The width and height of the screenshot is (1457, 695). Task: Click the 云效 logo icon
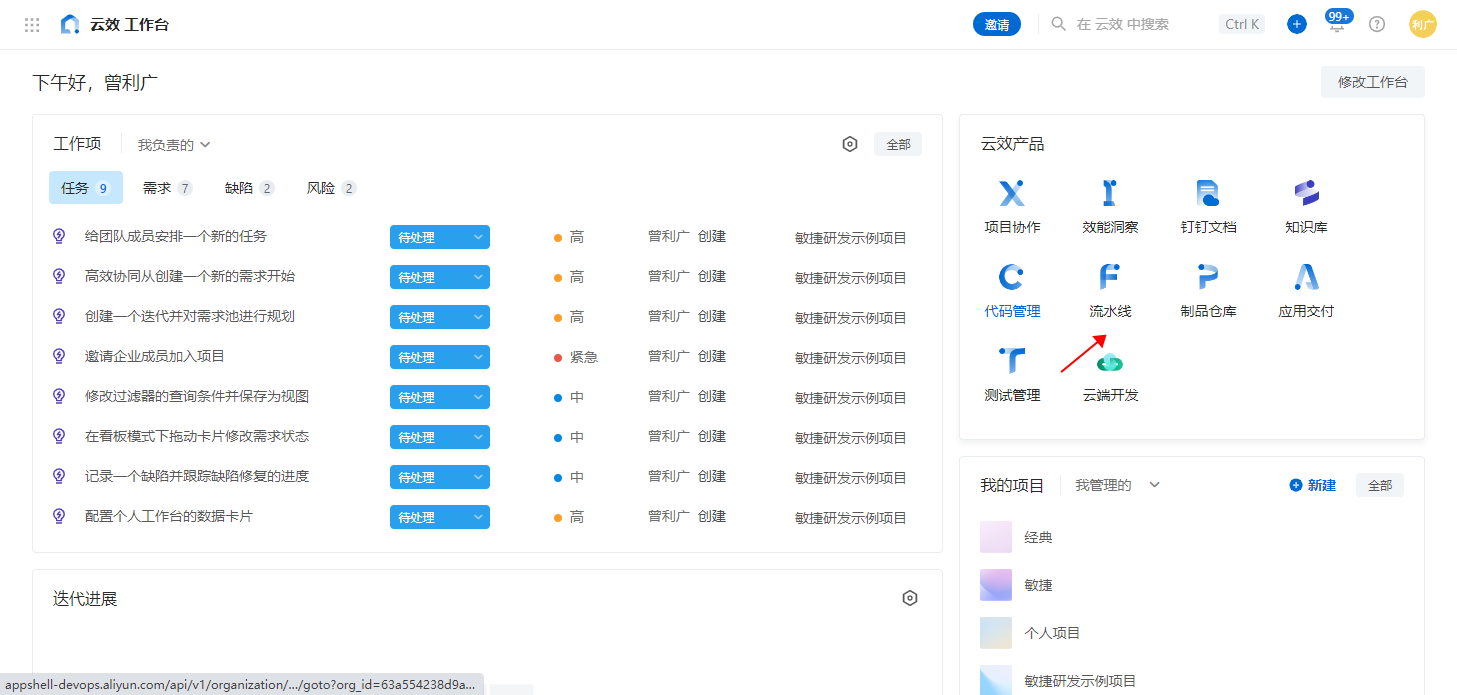point(69,25)
